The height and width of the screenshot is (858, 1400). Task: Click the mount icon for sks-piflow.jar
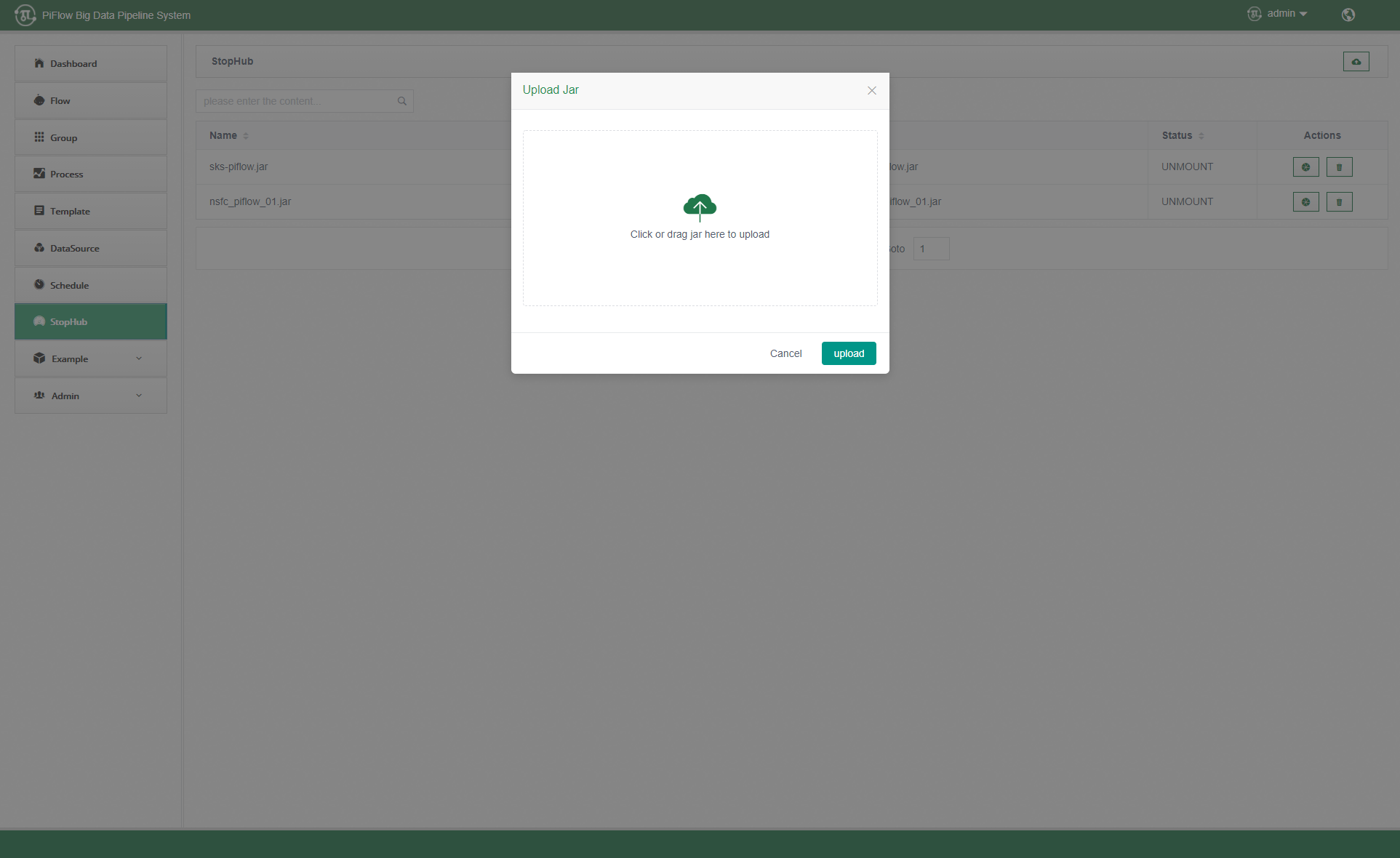coord(1305,167)
